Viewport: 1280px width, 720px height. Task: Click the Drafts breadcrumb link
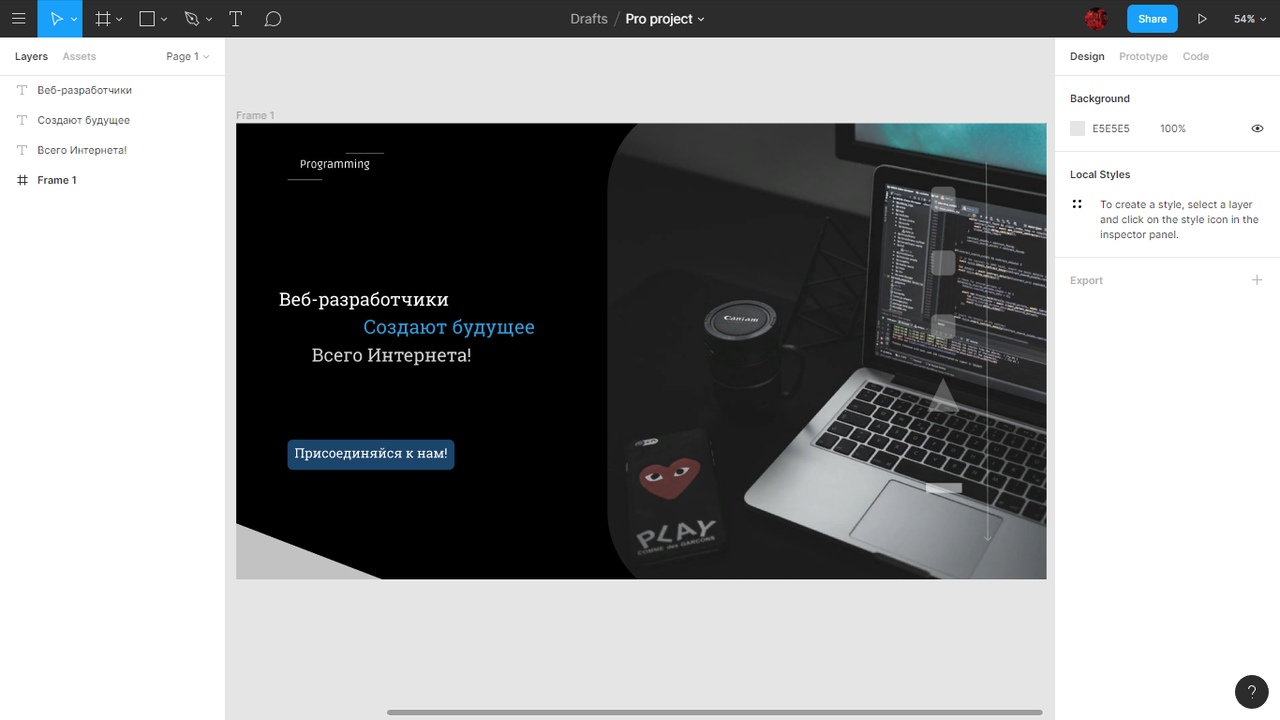589,19
